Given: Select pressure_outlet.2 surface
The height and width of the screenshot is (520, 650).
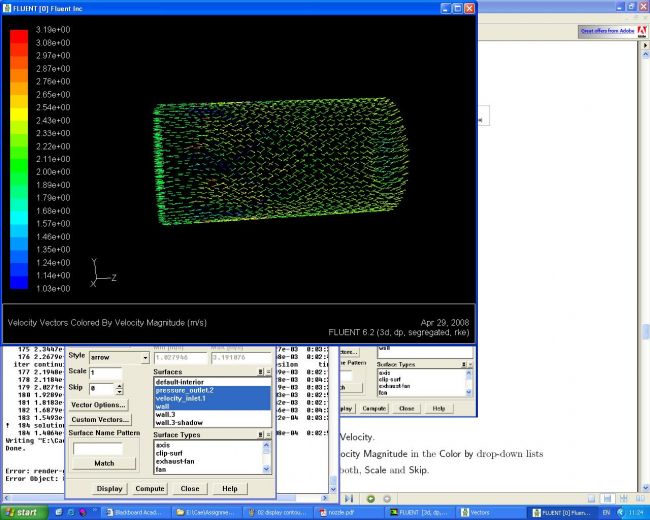Looking at the screenshot, I should pos(212,390).
